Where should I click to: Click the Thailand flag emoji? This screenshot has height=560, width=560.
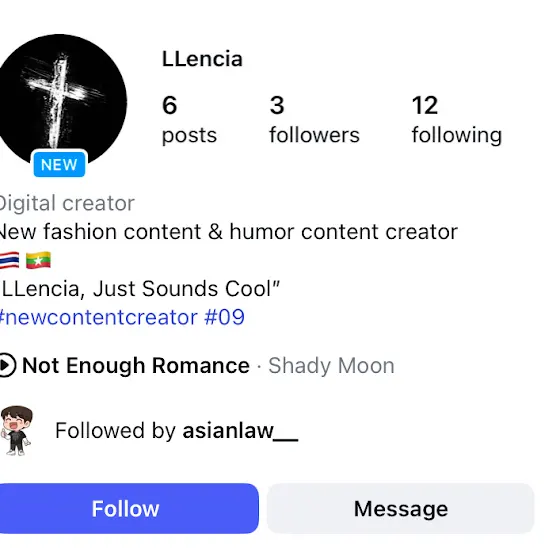9,260
